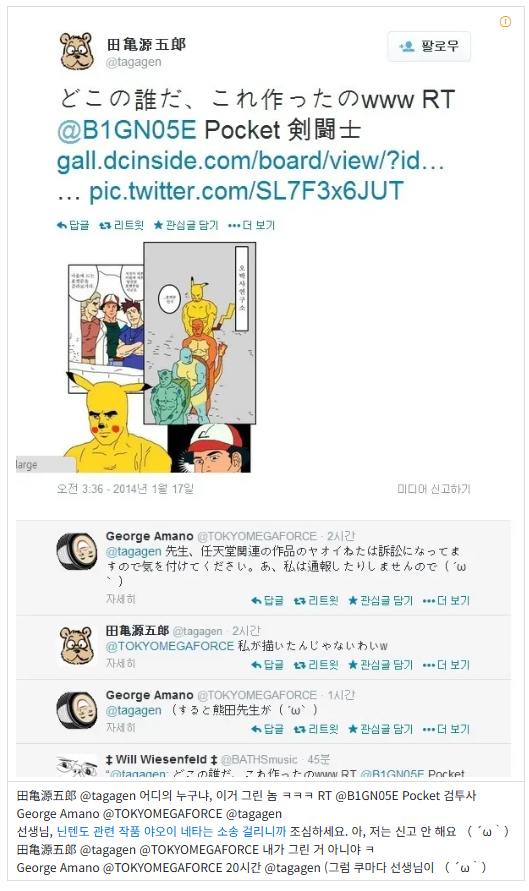529x891 pixels.
Task: Open the gall.dcinside.com board link
Action: 250,161
